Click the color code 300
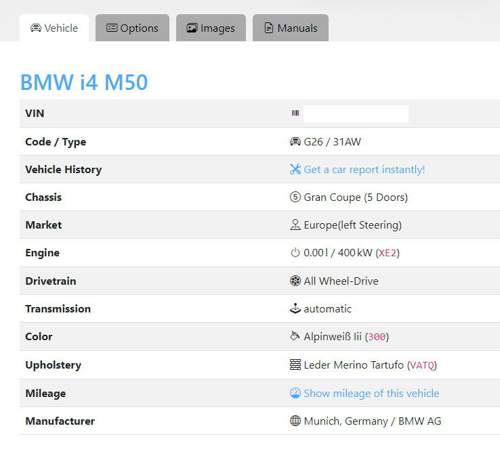Viewport: 500px width, 468px height. (x=377, y=337)
